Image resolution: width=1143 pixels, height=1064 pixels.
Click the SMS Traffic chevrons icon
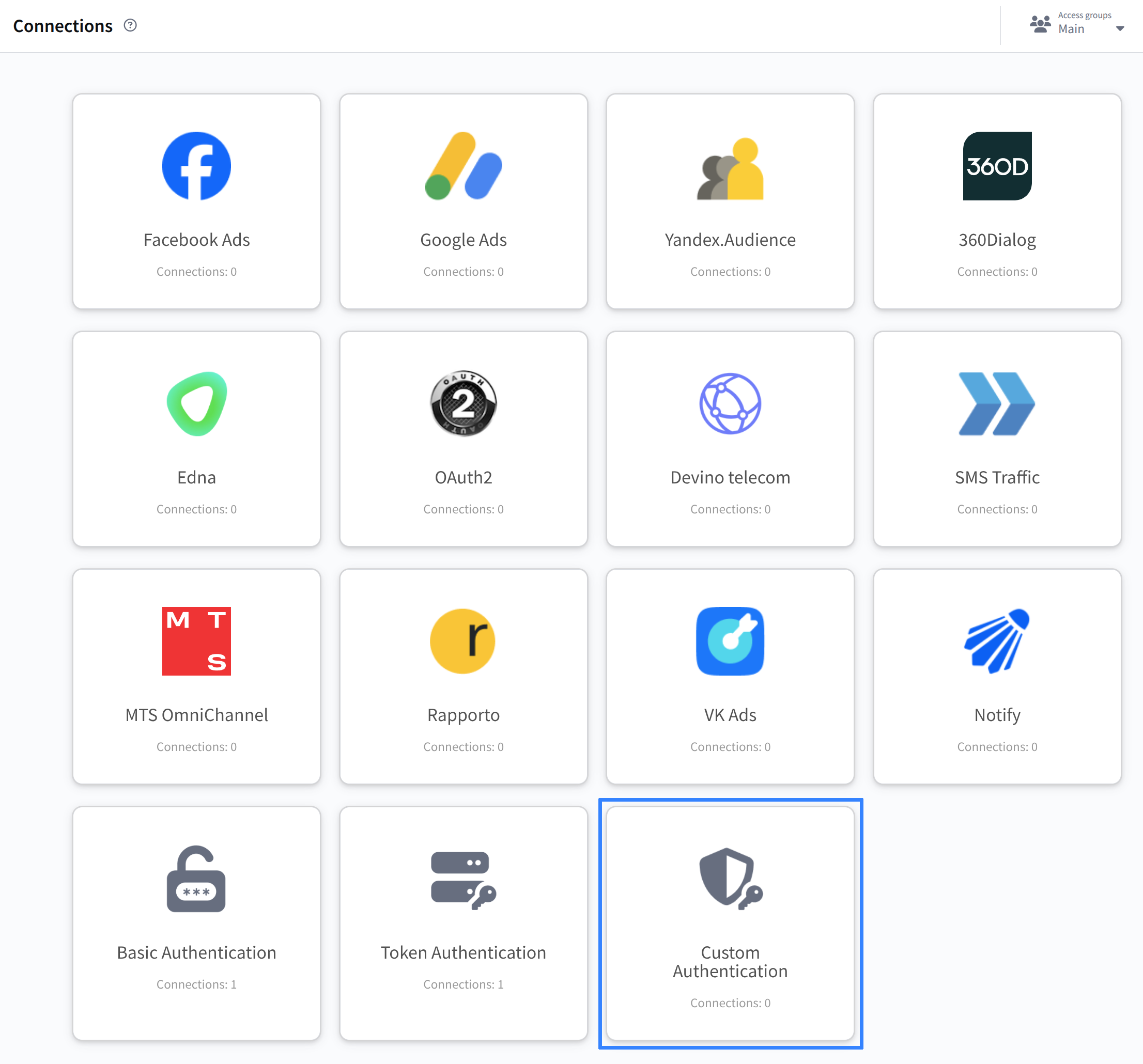[x=996, y=403]
